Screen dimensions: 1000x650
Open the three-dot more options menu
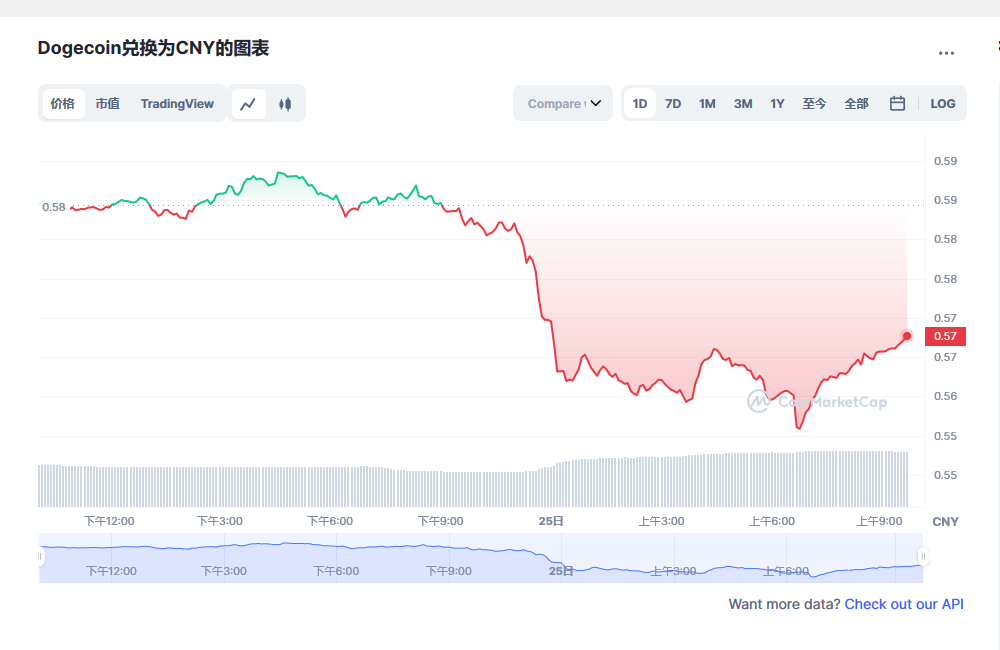pos(946,53)
